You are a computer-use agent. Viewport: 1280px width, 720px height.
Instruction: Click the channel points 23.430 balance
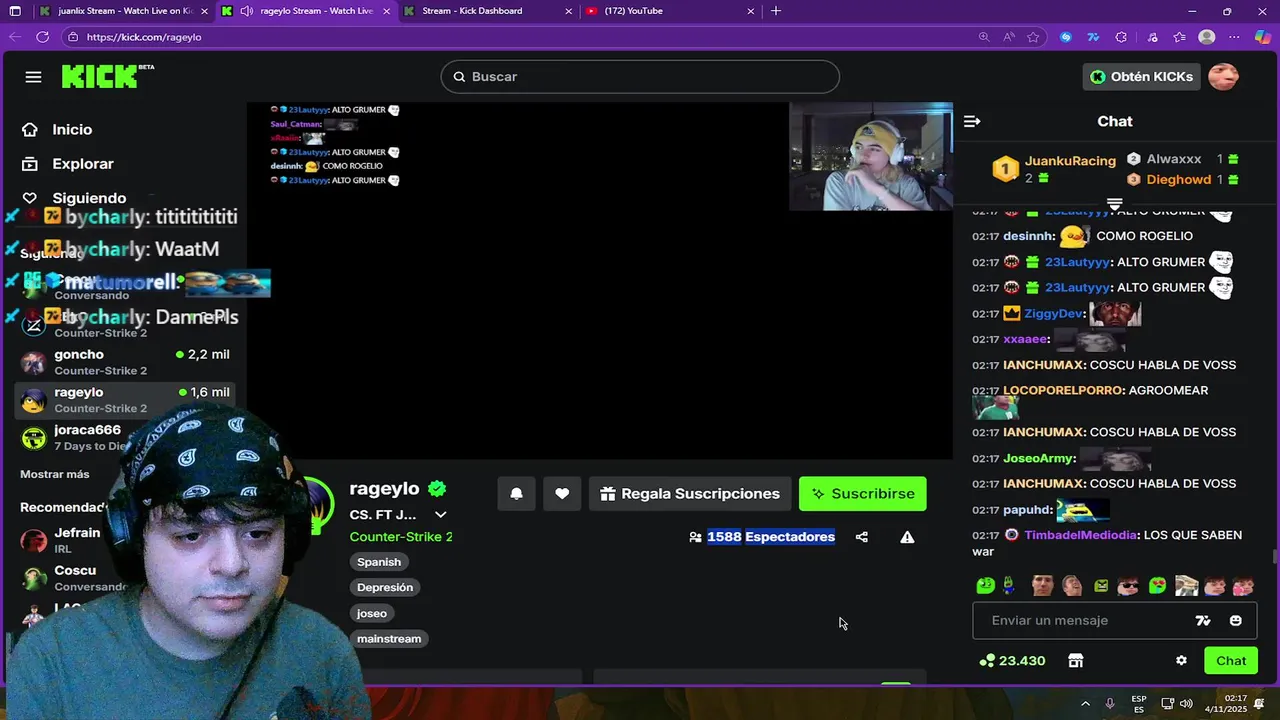(x=1012, y=661)
